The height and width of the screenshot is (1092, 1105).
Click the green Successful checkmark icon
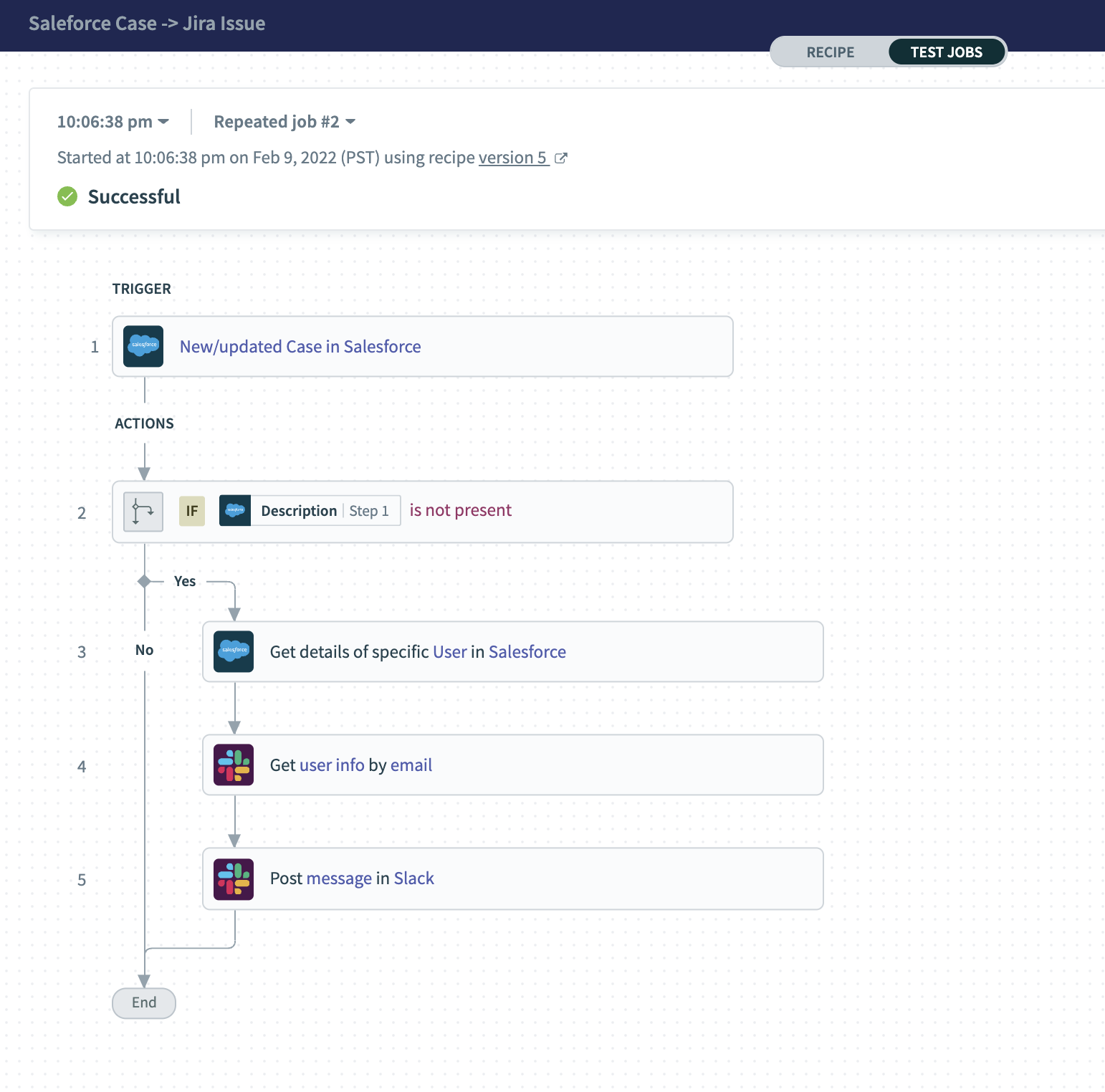[67, 196]
